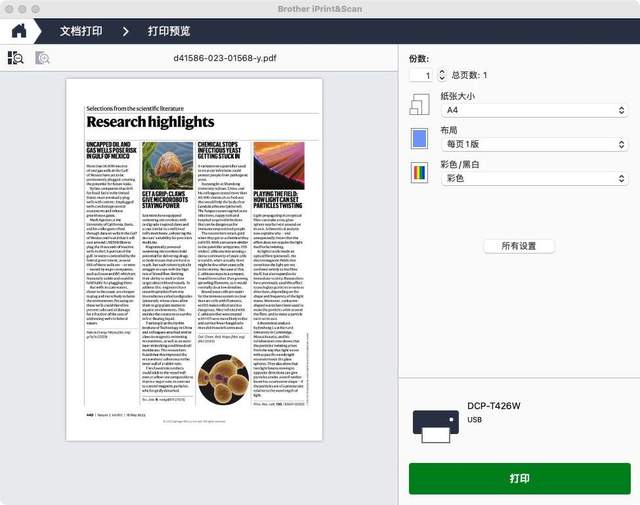
Task: Open the 彩色/黑白 dropdown
Action: [x=535, y=178]
